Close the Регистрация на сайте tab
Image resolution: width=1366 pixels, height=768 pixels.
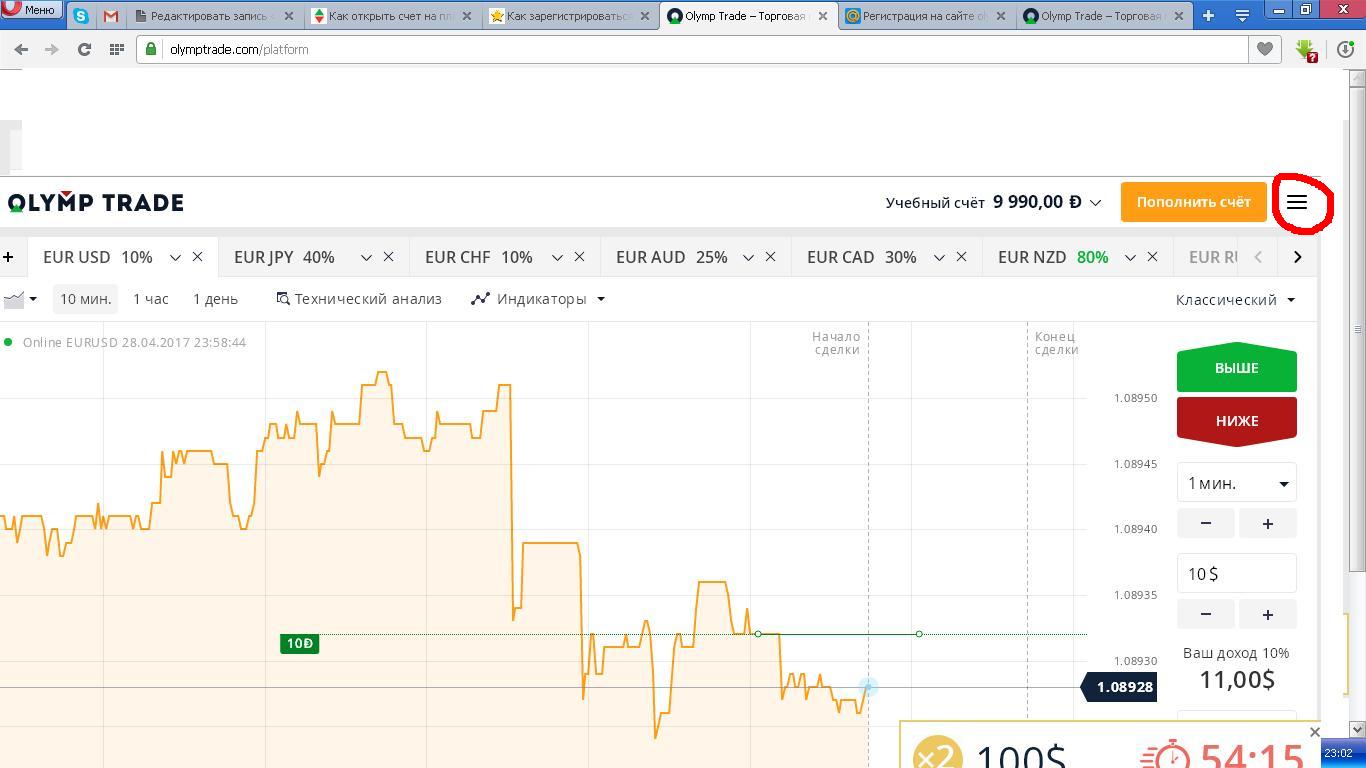coord(1001,16)
